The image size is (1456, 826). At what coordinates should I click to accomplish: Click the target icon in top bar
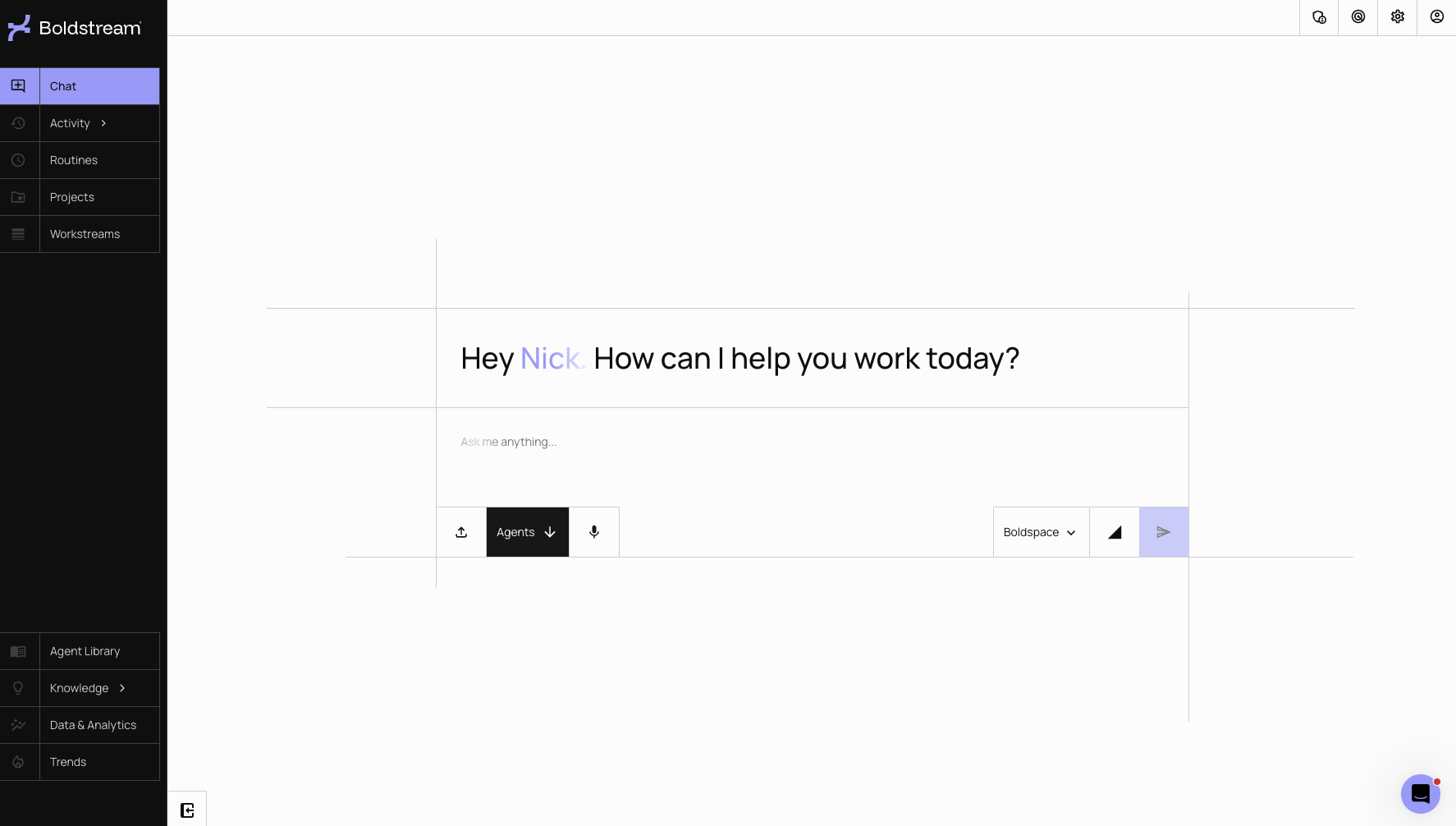1358,16
